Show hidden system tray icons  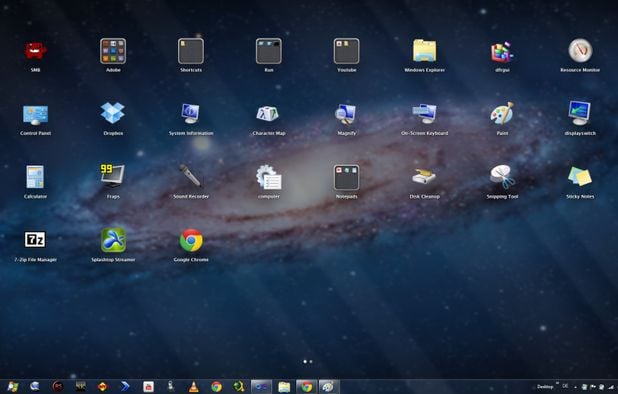click(x=576, y=387)
